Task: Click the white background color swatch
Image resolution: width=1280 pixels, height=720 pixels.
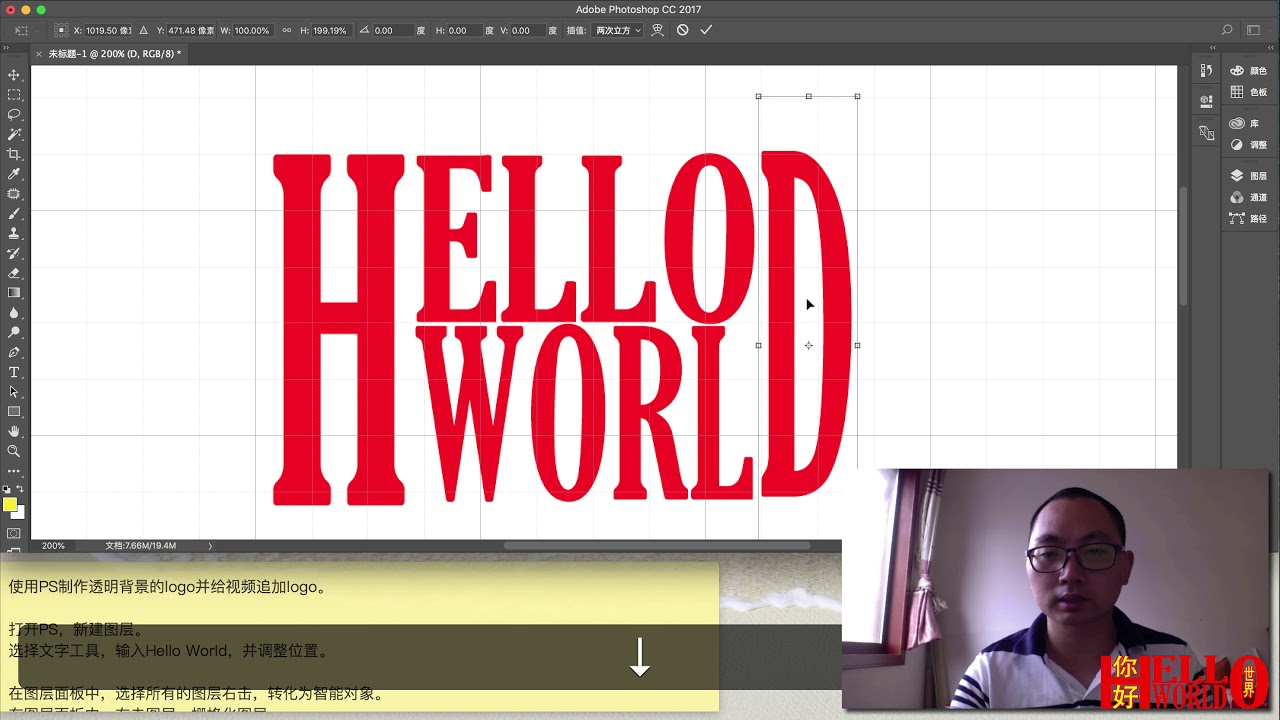Action: pyautogui.click(x=20, y=514)
